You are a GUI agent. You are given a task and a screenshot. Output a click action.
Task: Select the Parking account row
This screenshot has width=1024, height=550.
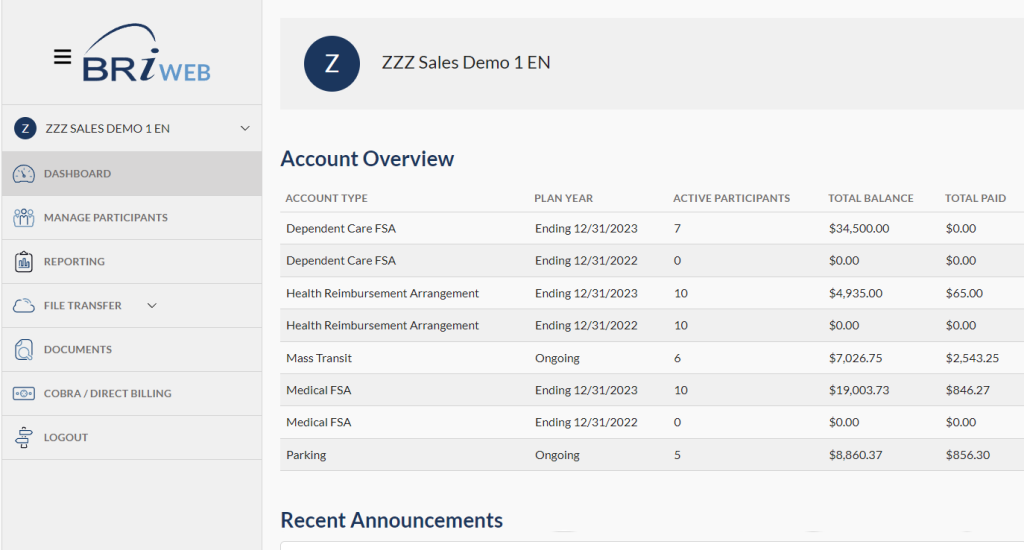(x=306, y=455)
